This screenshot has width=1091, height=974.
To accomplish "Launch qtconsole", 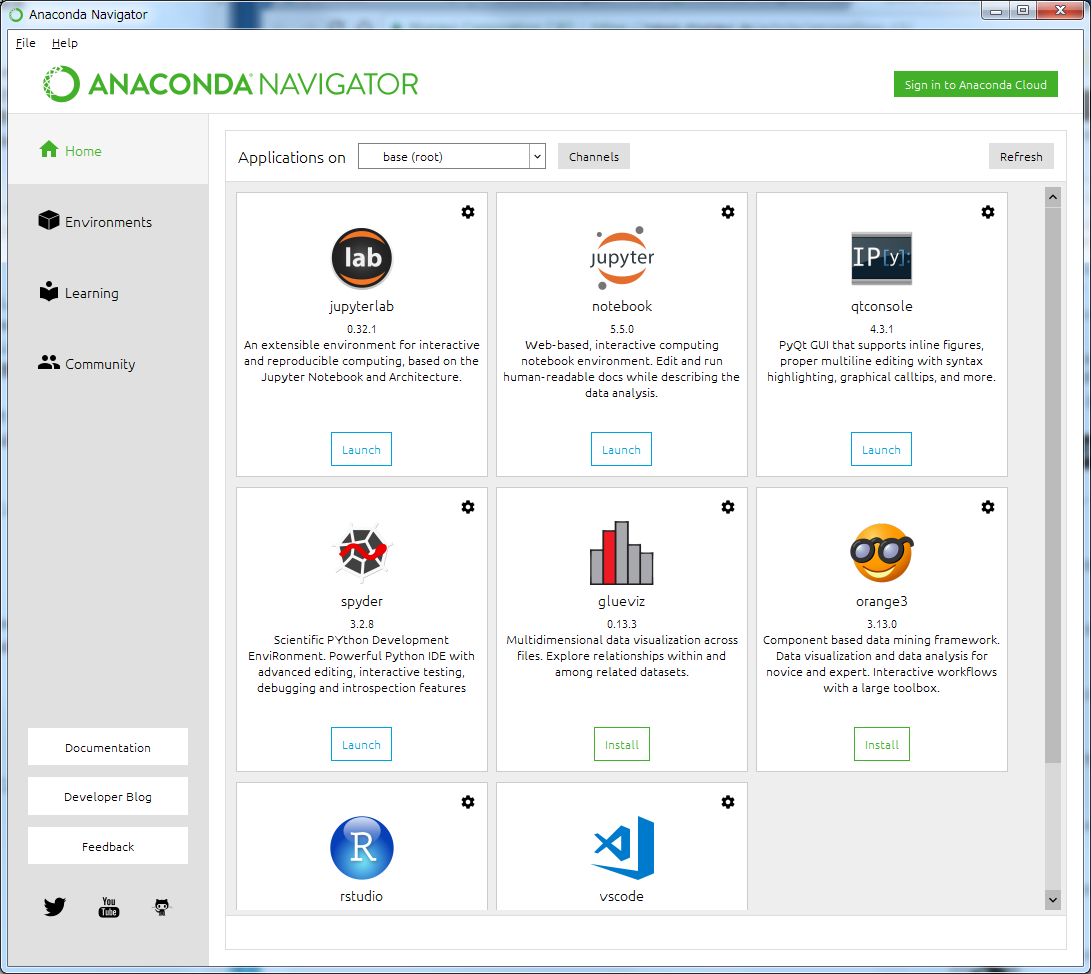I will [882, 449].
